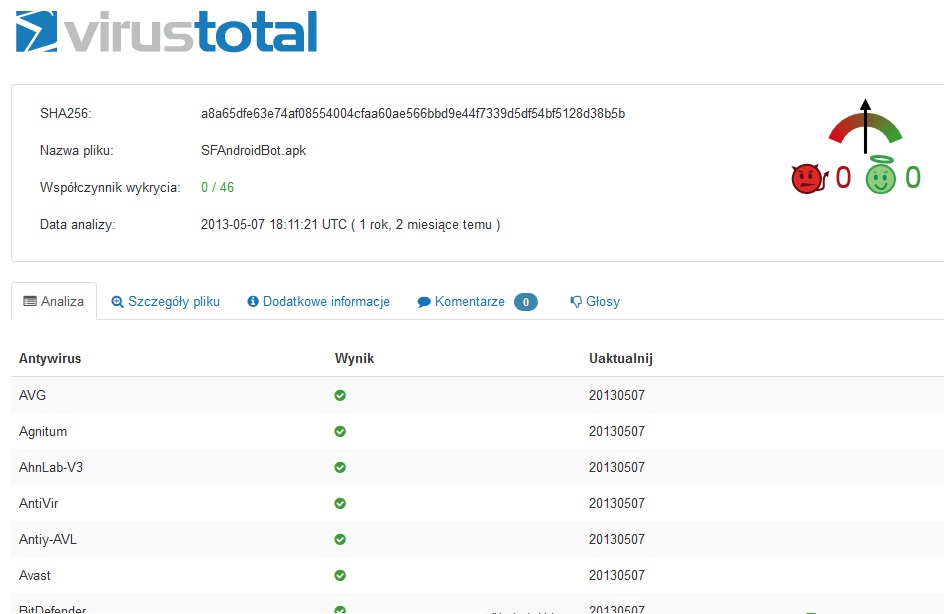Screen dimensions: 944x614
Task: Click the SHA256: label
Action: 66,114
